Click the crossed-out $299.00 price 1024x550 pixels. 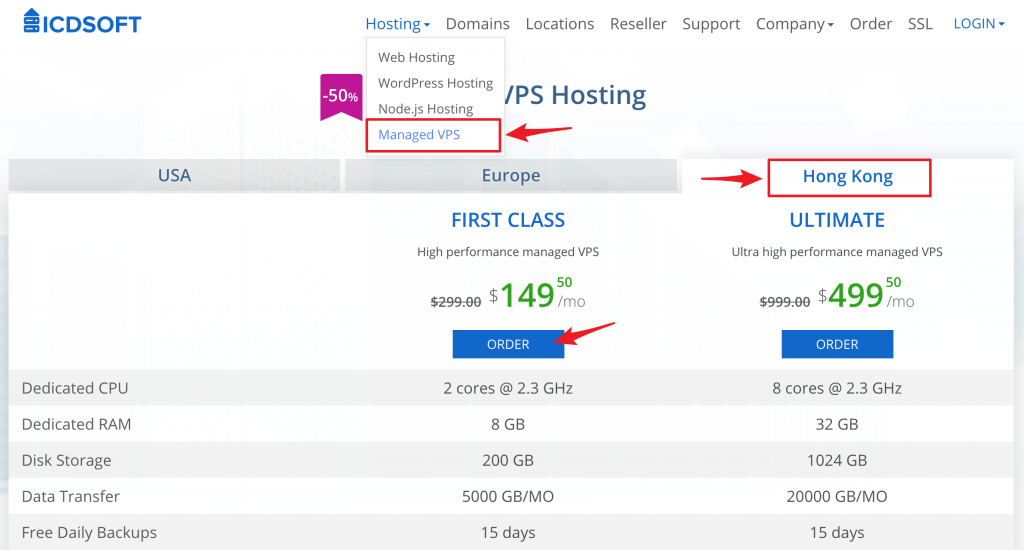click(456, 302)
